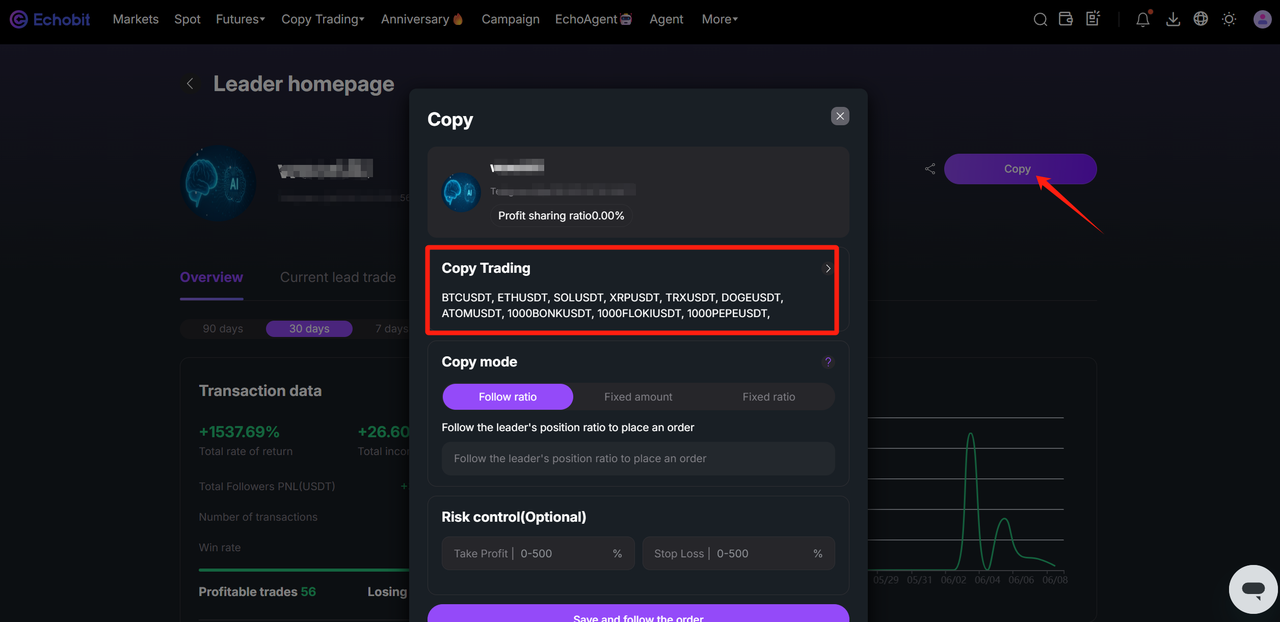Share the leader via share icon
This screenshot has height=622, width=1280.
click(x=930, y=169)
